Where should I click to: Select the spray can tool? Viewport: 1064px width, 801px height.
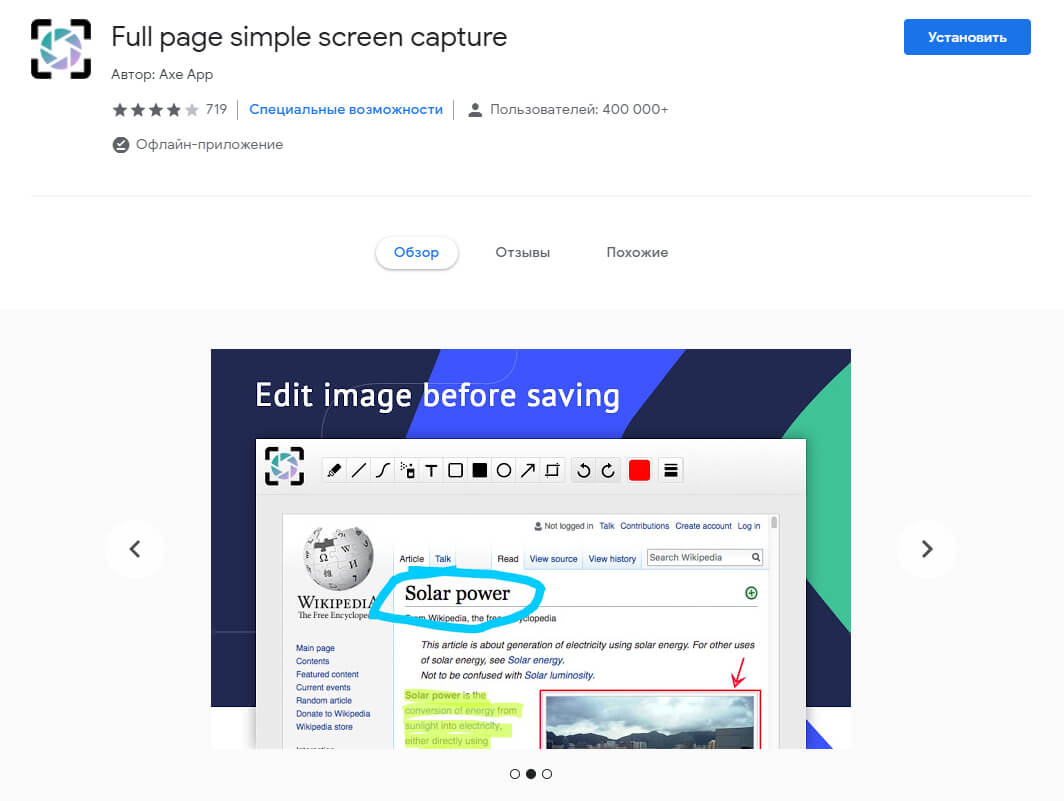pyautogui.click(x=407, y=470)
